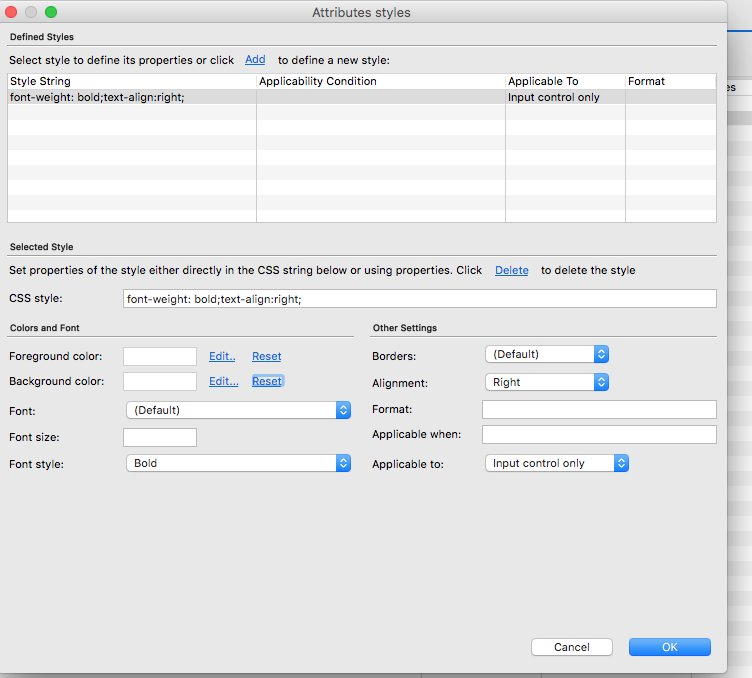752x678 pixels.
Task: Open the Background color swatch
Action: pyautogui.click(x=160, y=381)
